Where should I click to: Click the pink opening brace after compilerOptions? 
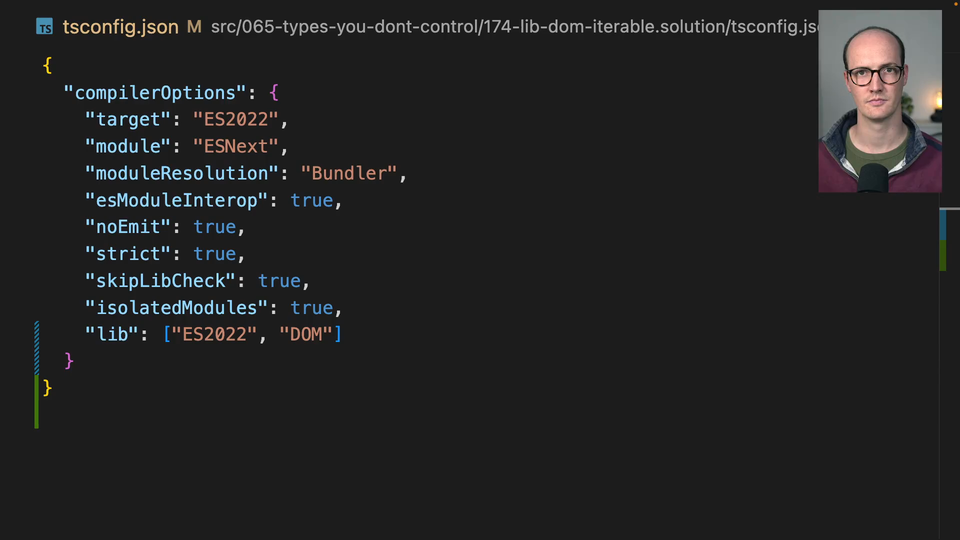[x=274, y=92]
